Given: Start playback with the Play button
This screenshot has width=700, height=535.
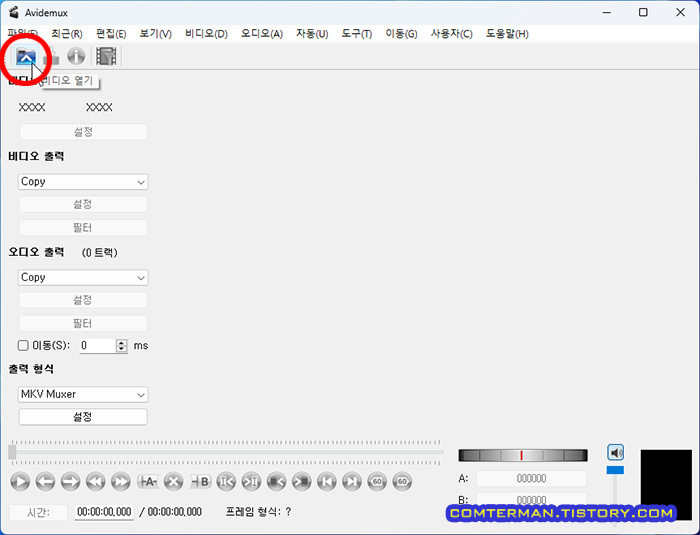Looking at the screenshot, I should pos(20,482).
